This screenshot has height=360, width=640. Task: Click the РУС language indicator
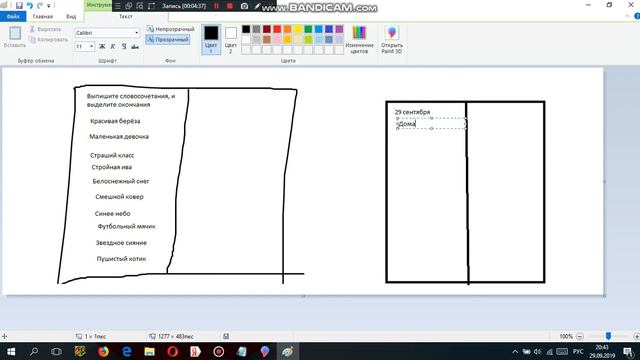pyautogui.click(x=578, y=351)
